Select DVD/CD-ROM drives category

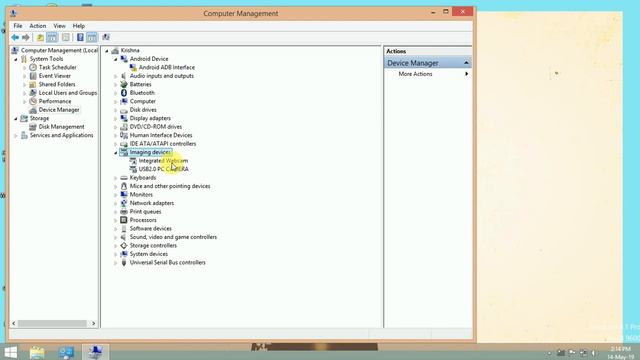pyautogui.click(x=156, y=127)
